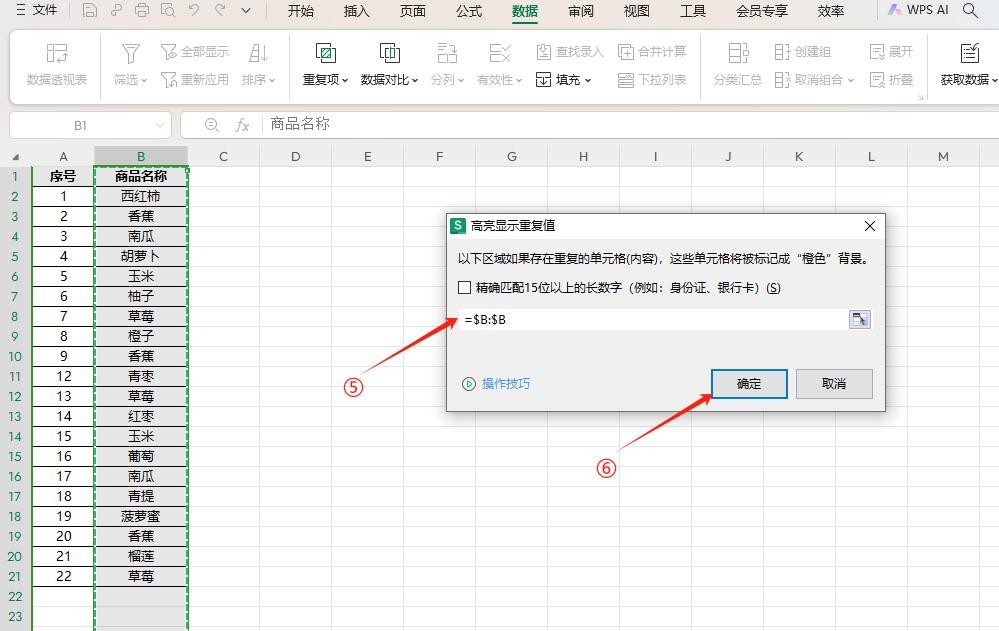This screenshot has height=631, width=999.
Task: Click the save icon in quick toolbar
Action: click(x=90, y=12)
